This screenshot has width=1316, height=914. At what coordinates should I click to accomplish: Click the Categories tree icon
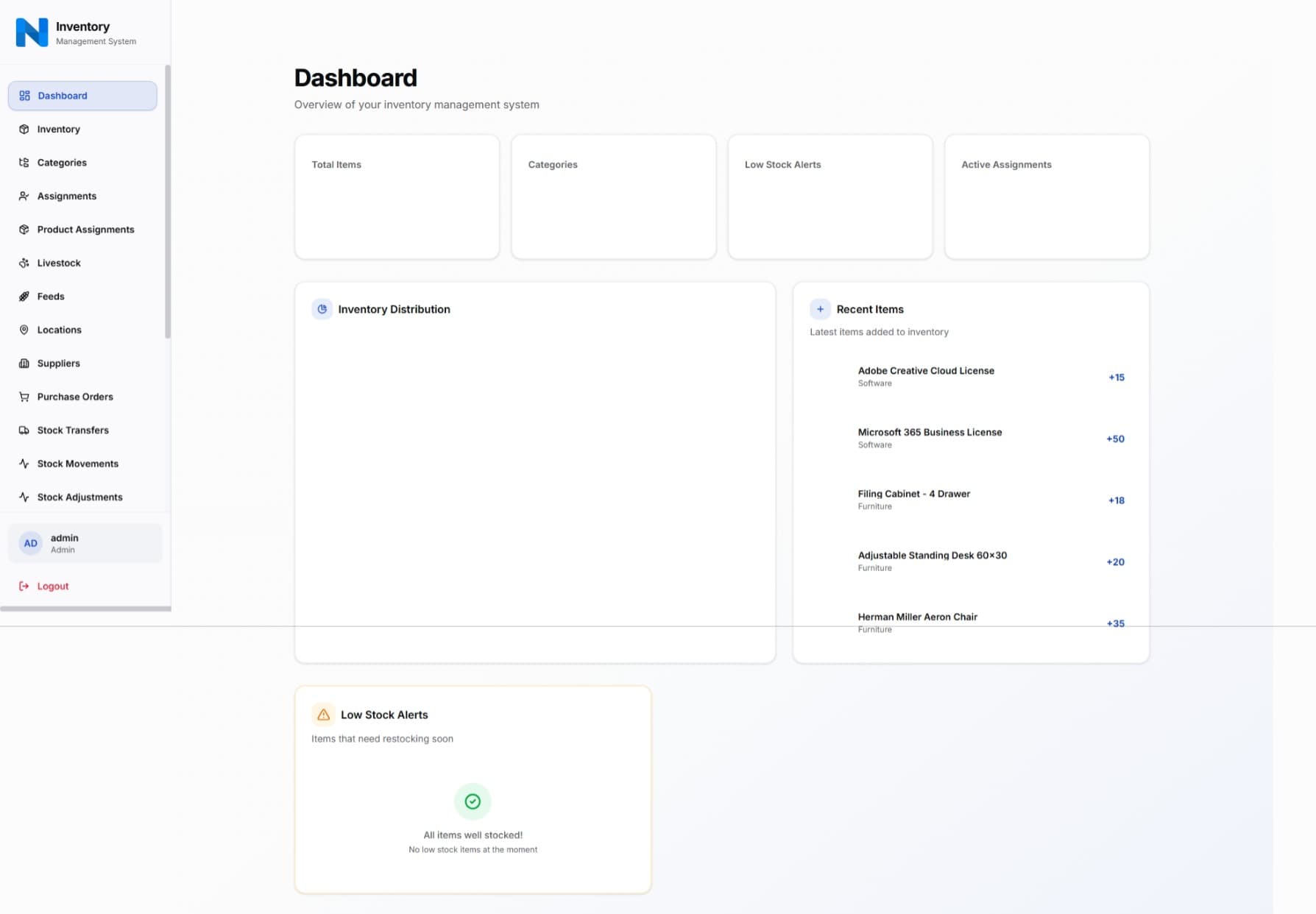point(24,163)
